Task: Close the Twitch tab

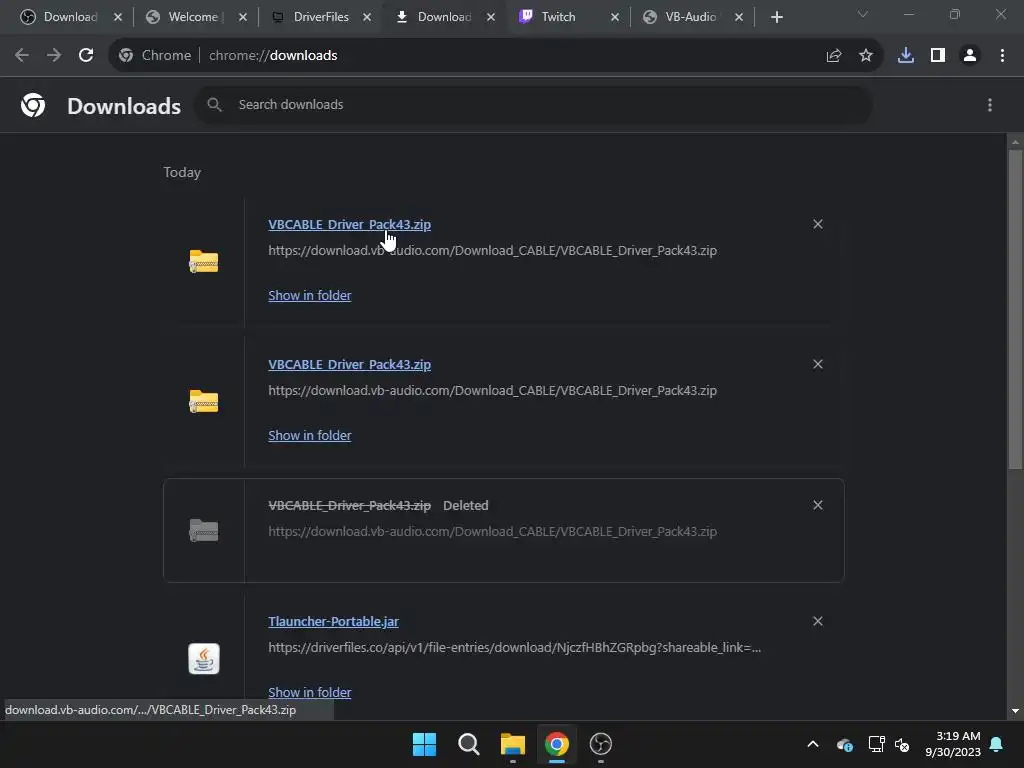Action: 615,17
